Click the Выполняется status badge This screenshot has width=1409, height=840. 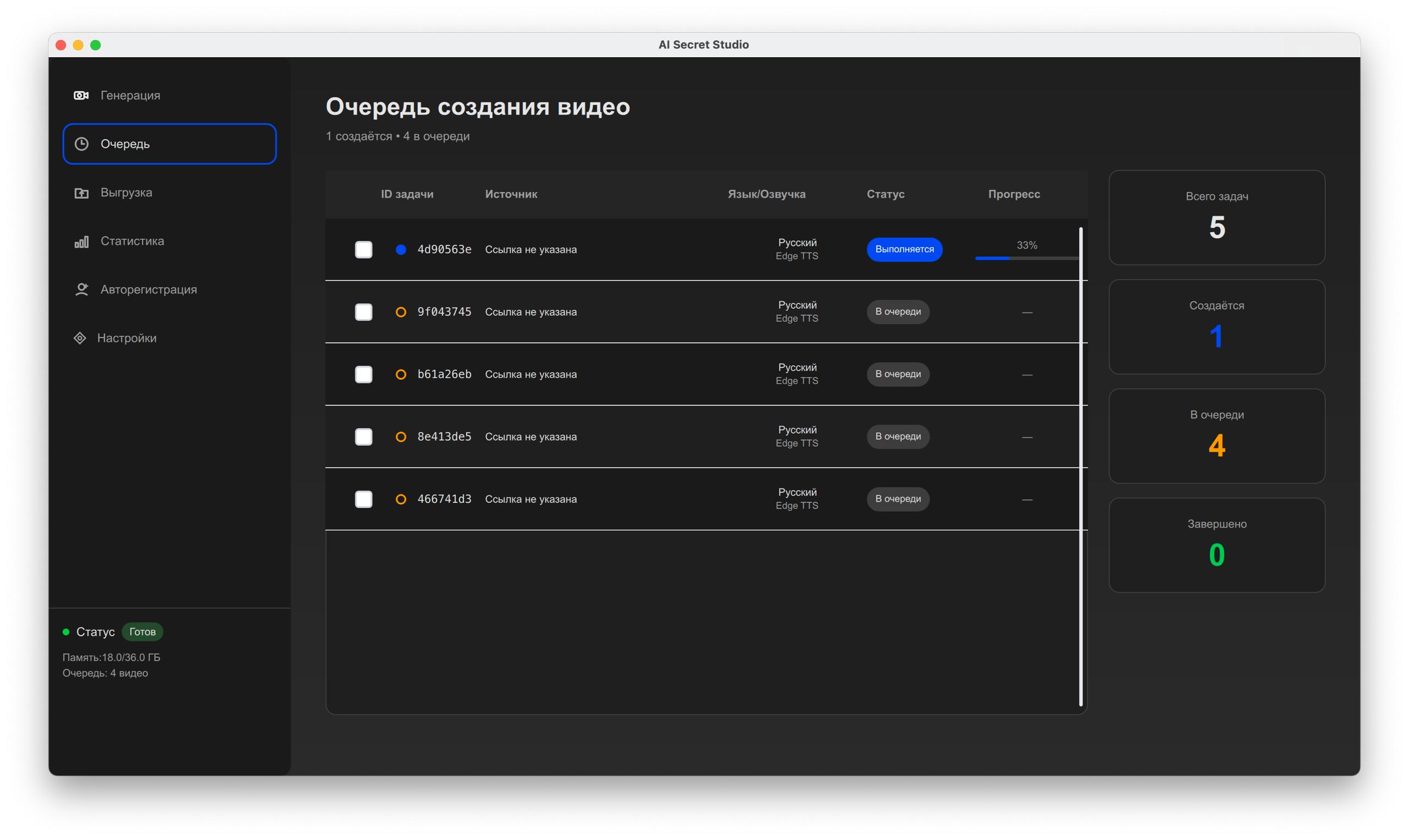click(904, 250)
